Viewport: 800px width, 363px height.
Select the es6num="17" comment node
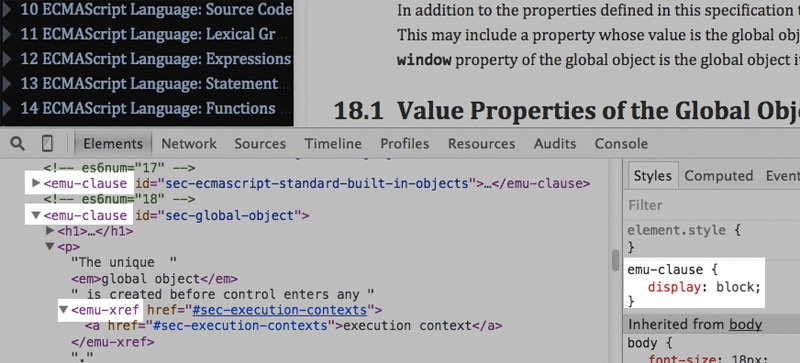119,167
